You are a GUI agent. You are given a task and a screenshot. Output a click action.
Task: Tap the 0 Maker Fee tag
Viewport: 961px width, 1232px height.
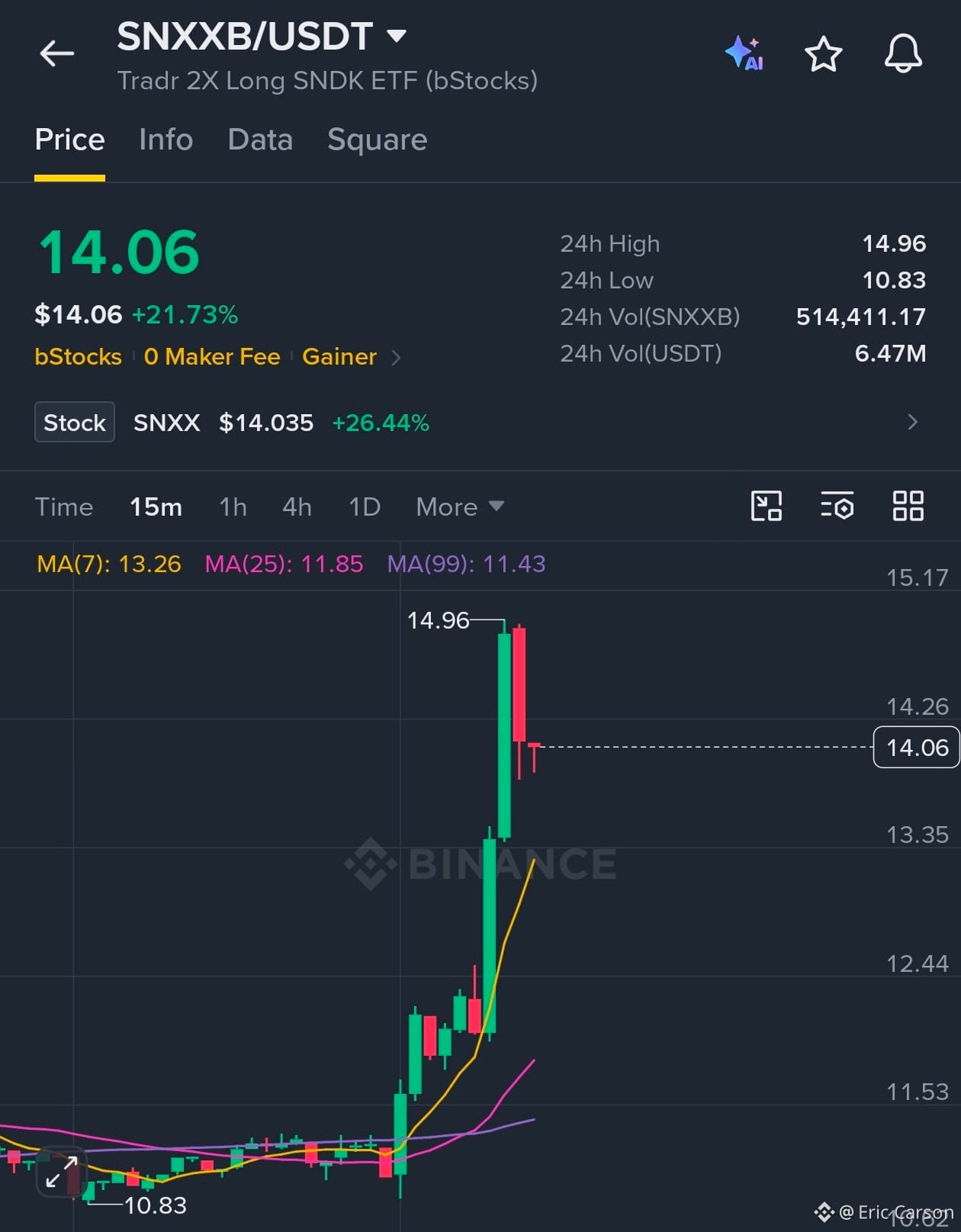point(212,356)
